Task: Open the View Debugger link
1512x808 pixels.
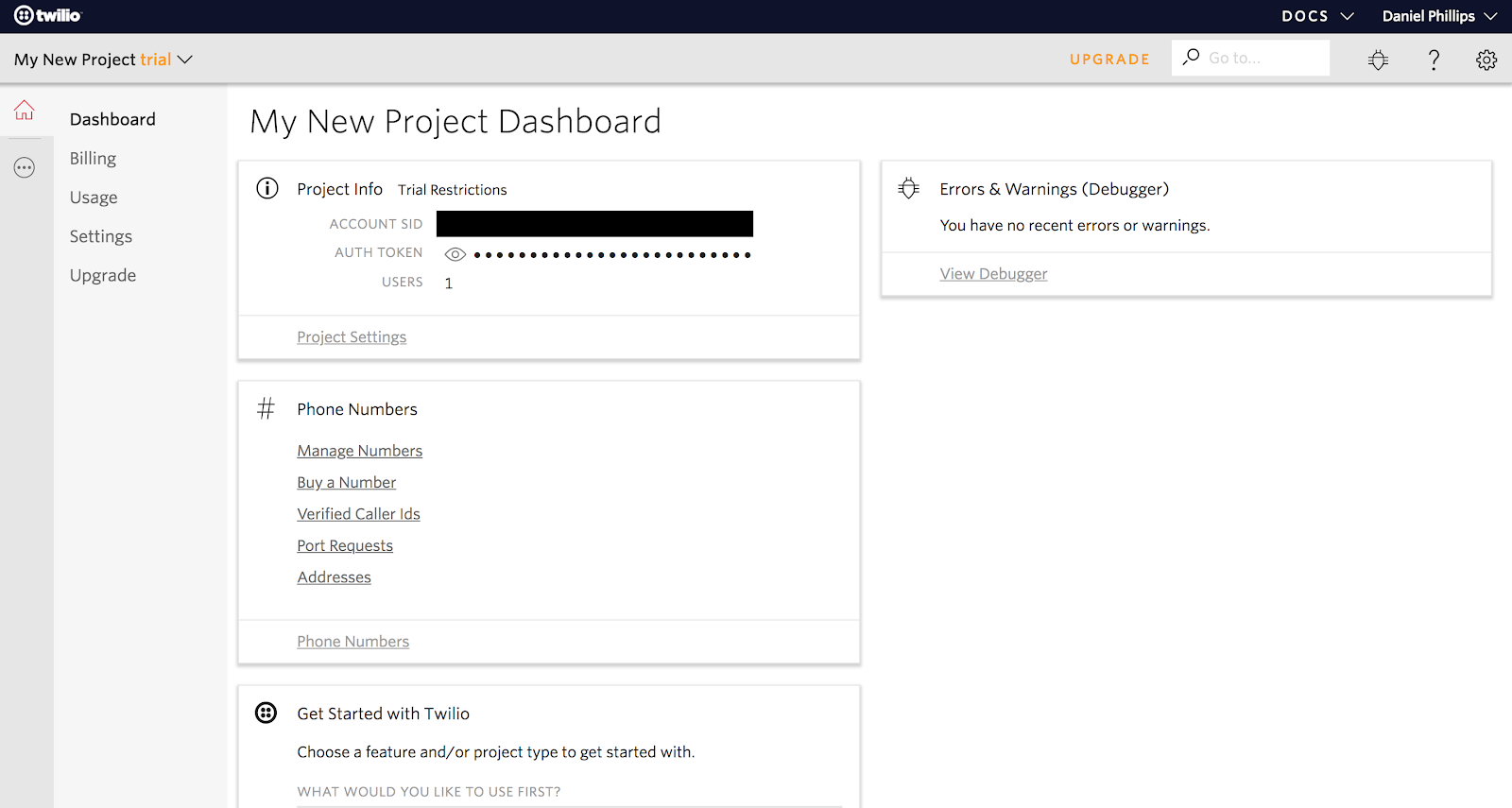Action: coord(993,274)
